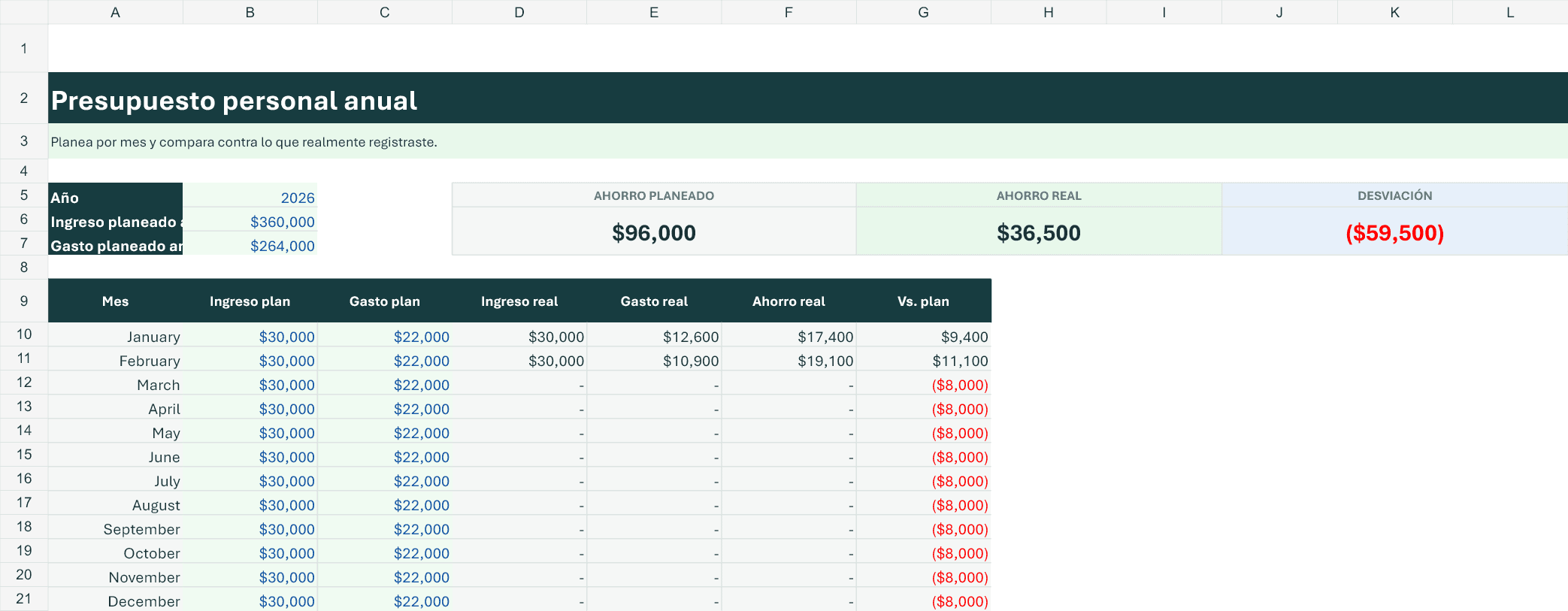Select row 9 header
Viewport: 1568px width, 611px height.
click(24, 301)
